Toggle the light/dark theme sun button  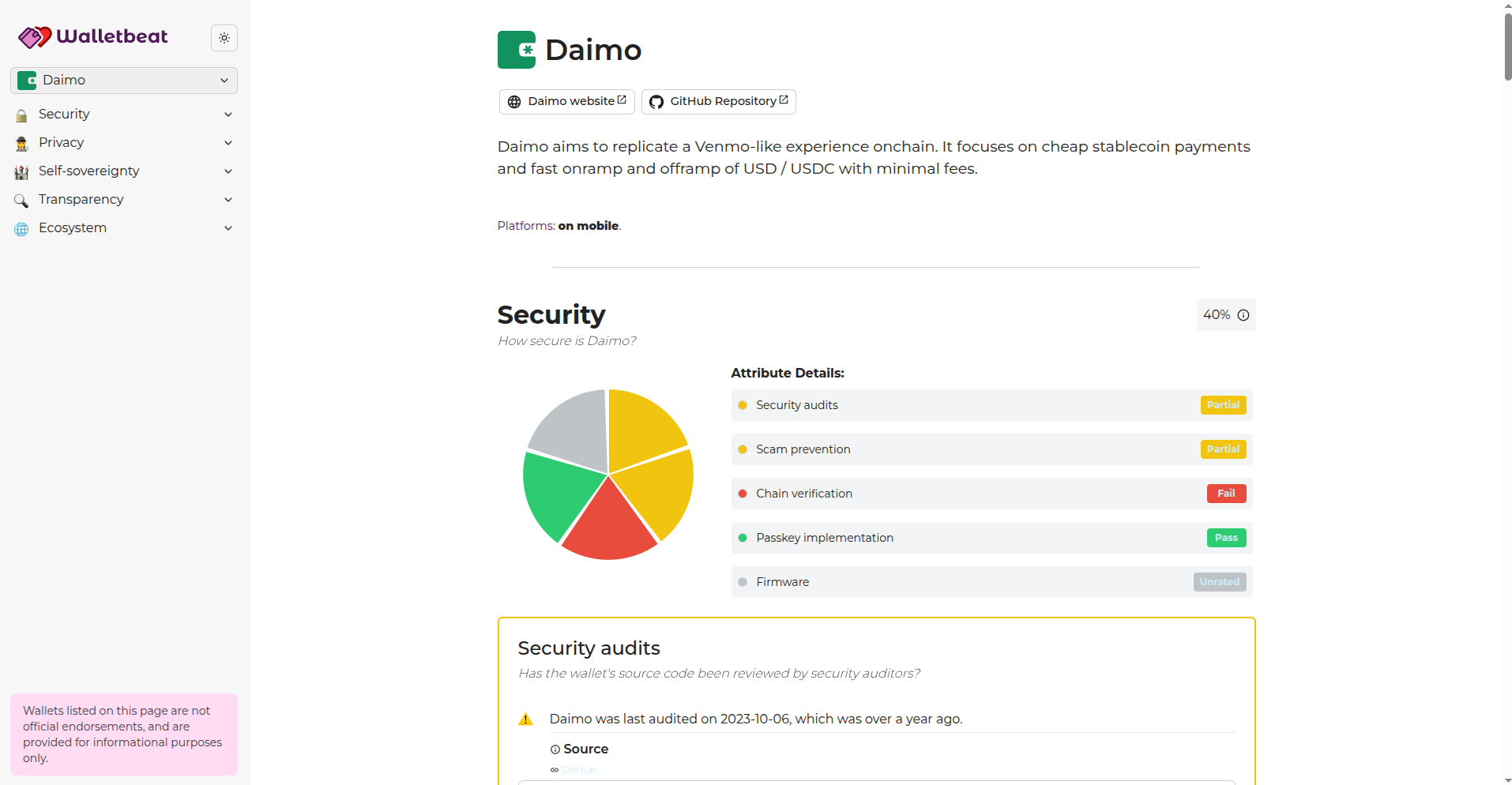[224, 38]
